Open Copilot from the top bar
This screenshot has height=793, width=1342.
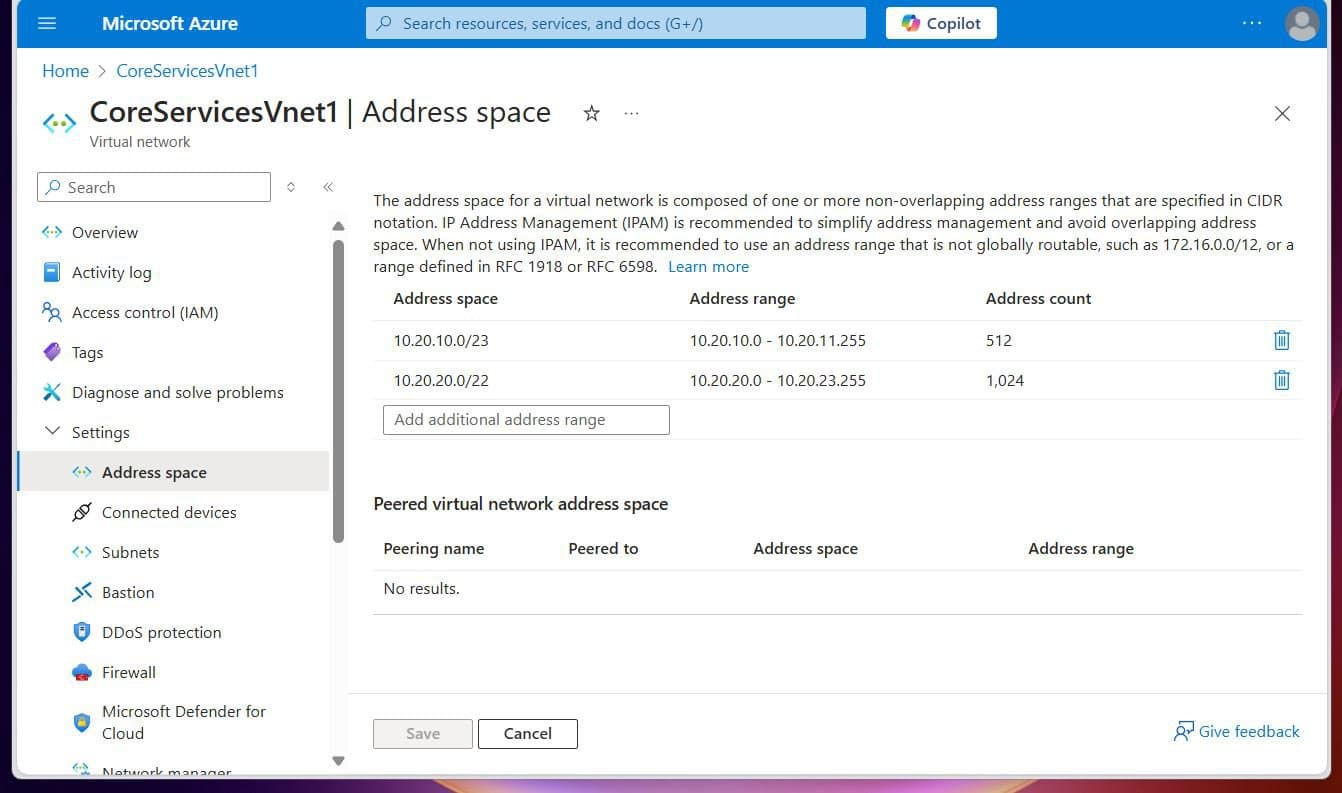coord(939,23)
